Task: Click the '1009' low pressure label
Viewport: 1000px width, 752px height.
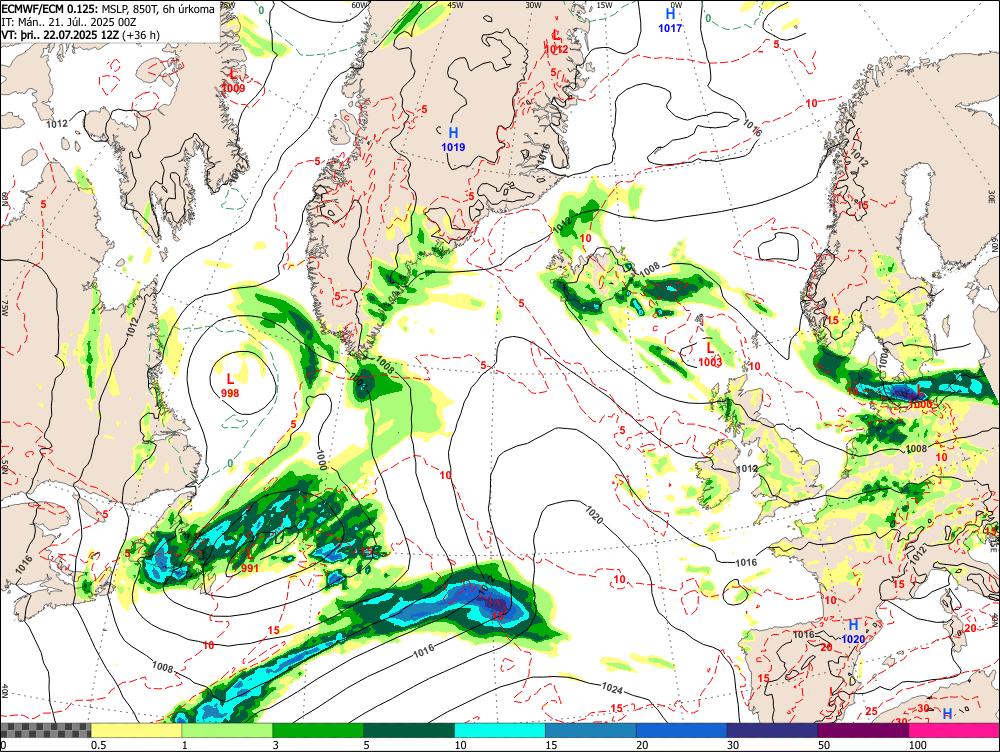Action: (x=233, y=88)
